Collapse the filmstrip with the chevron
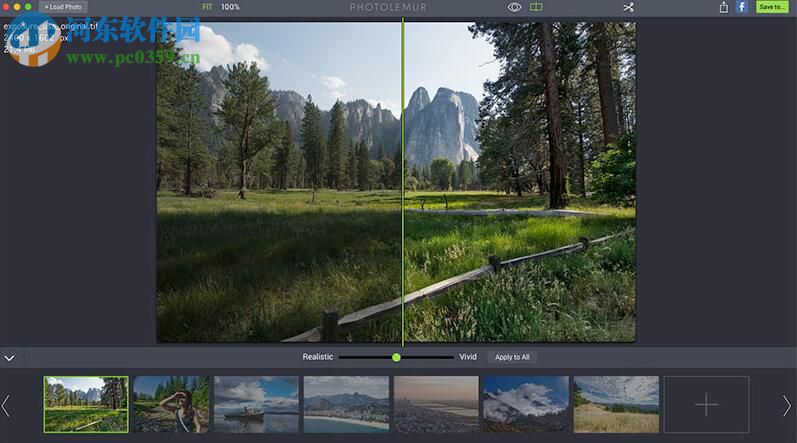 pyautogui.click(x=9, y=358)
